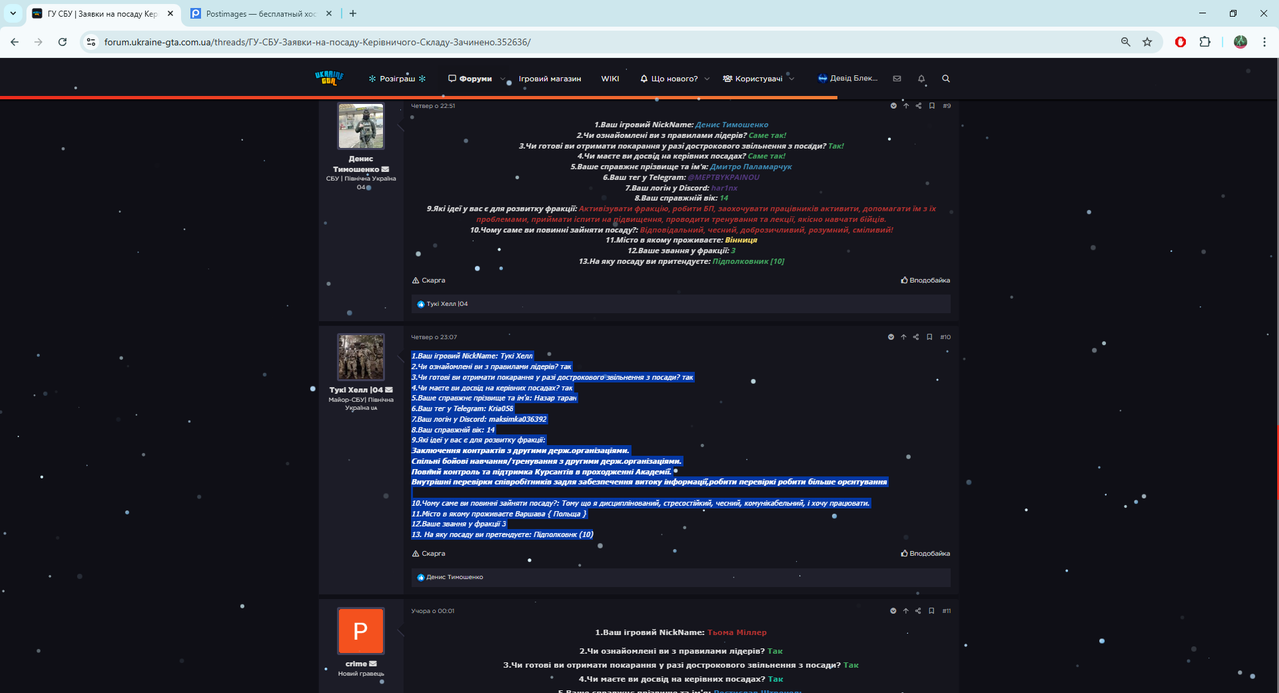Screen dimensions: 1279x693
Task: Open Chrome profile avatar
Action: pyautogui.click(x=1240, y=42)
